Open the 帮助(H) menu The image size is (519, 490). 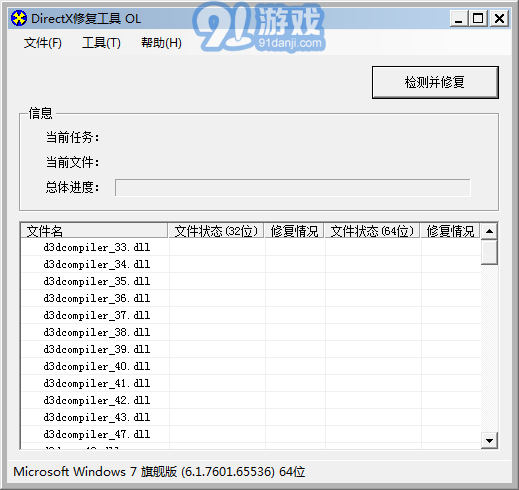click(x=161, y=43)
